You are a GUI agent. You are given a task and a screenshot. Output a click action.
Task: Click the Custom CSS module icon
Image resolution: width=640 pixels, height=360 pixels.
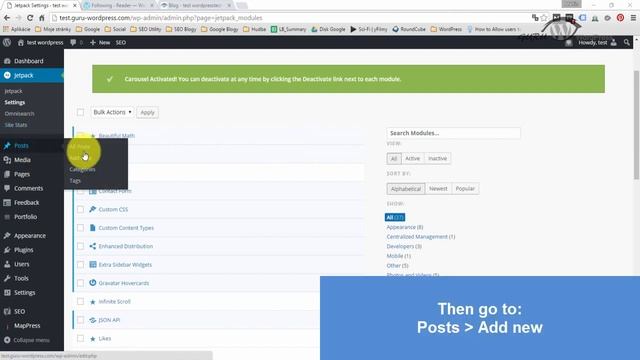pos(93,209)
